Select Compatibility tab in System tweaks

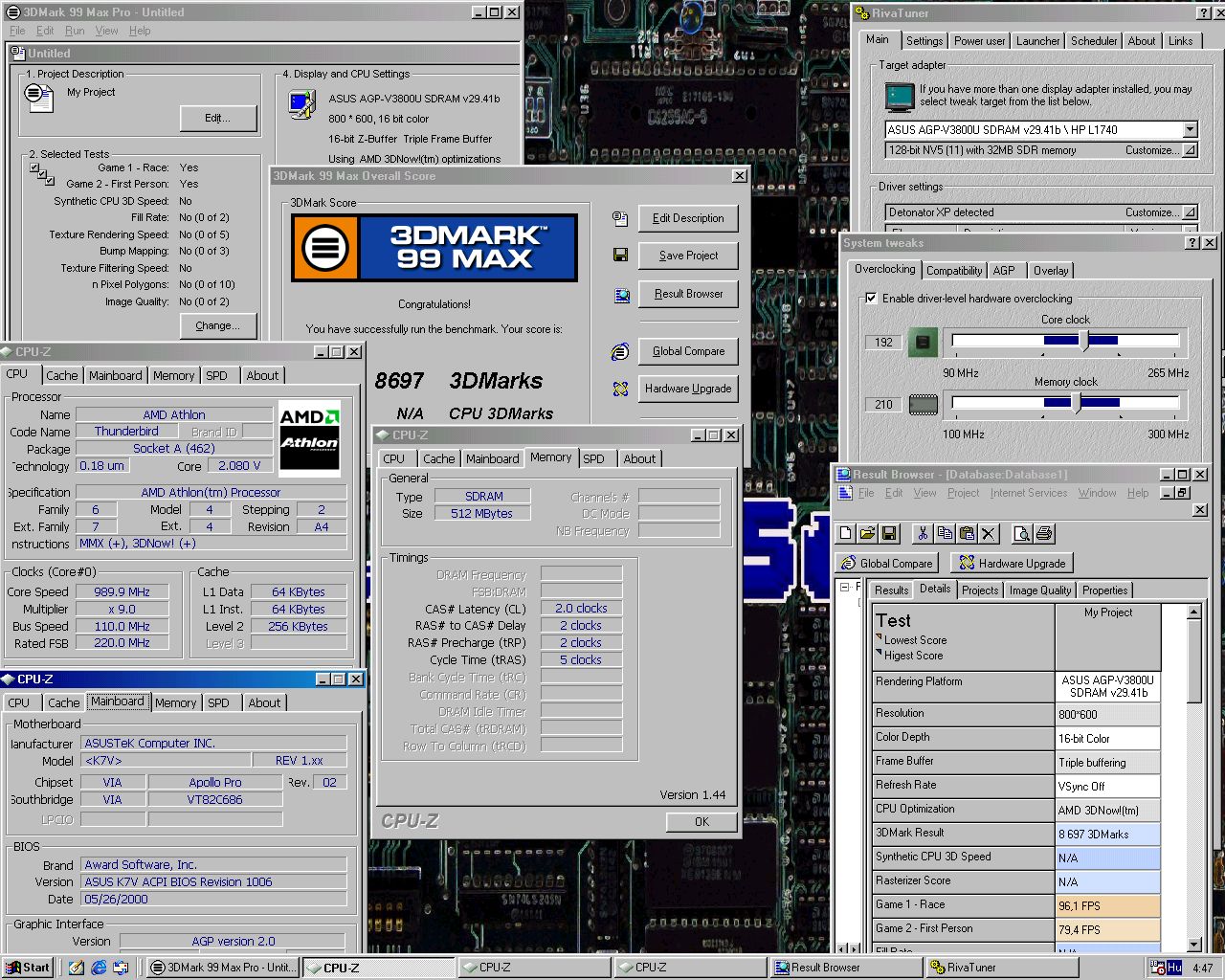[954, 271]
